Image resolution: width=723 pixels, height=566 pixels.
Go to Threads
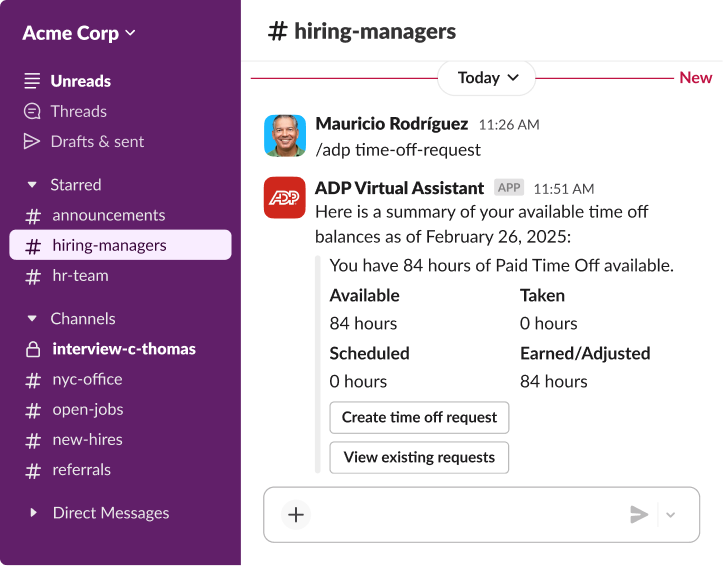(78, 111)
